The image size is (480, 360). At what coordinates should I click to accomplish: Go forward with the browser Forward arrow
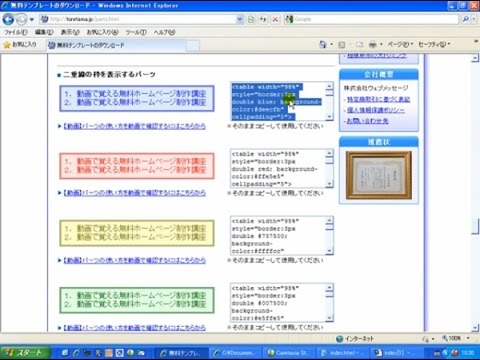pos(22,19)
